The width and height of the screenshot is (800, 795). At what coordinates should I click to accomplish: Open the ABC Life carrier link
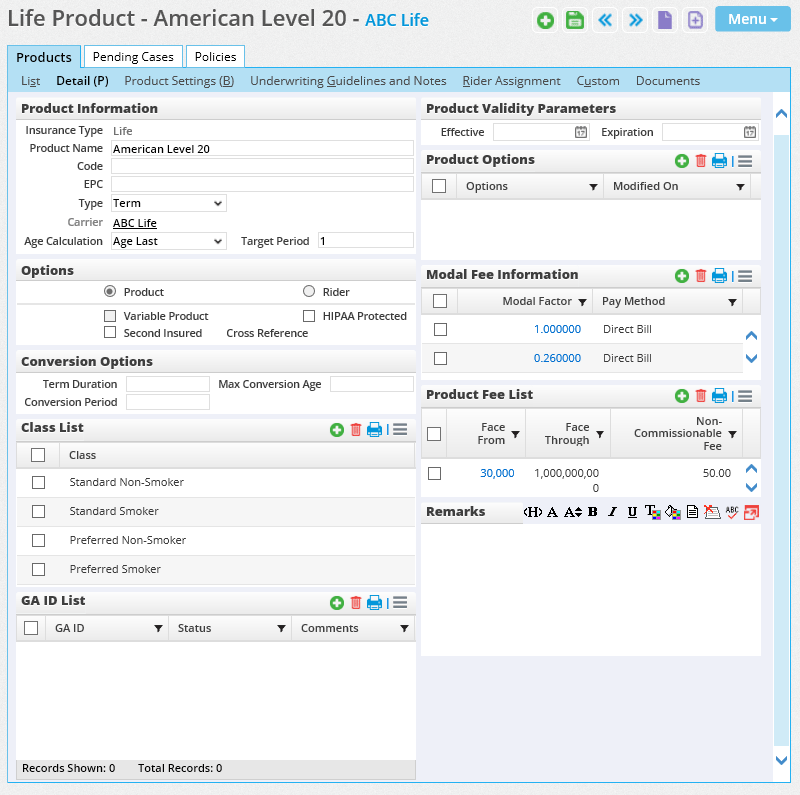[134, 223]
